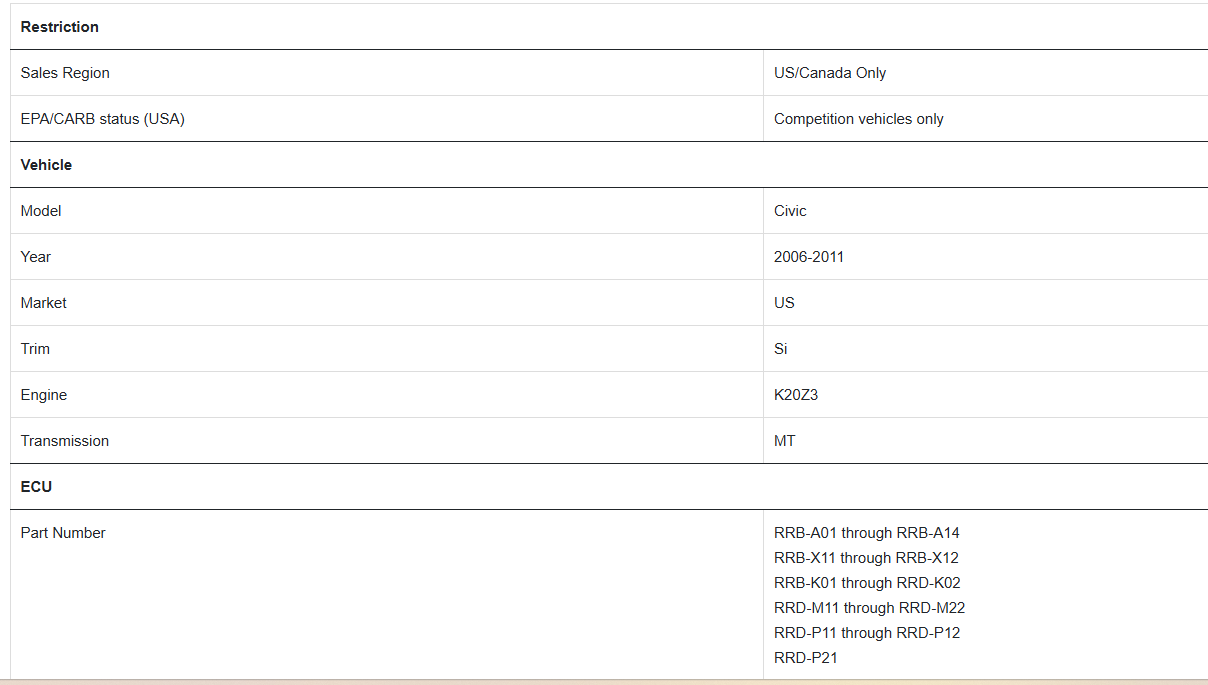
Task: Select the Restriction section heading
Action: click(x=60, y=27)
